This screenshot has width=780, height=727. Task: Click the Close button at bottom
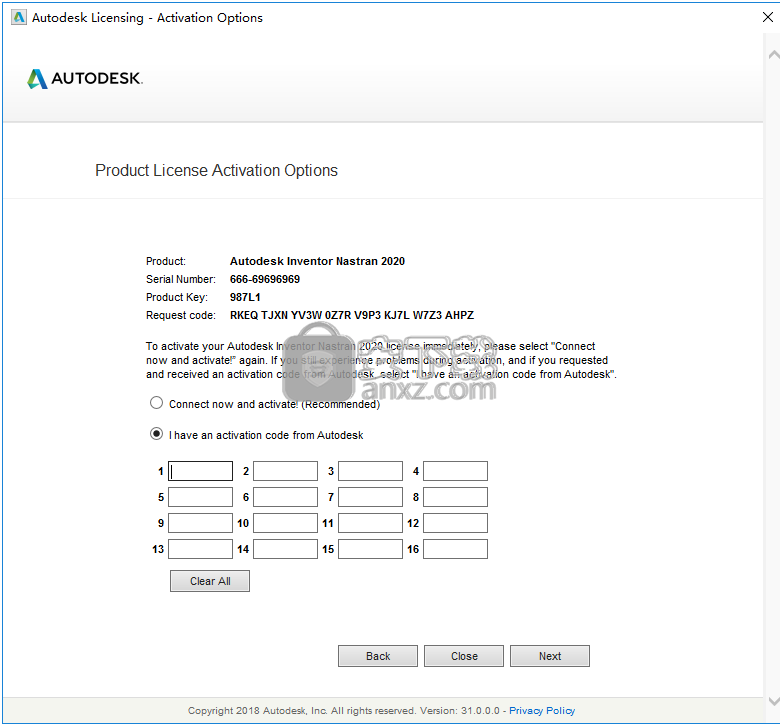click(464, 656)
